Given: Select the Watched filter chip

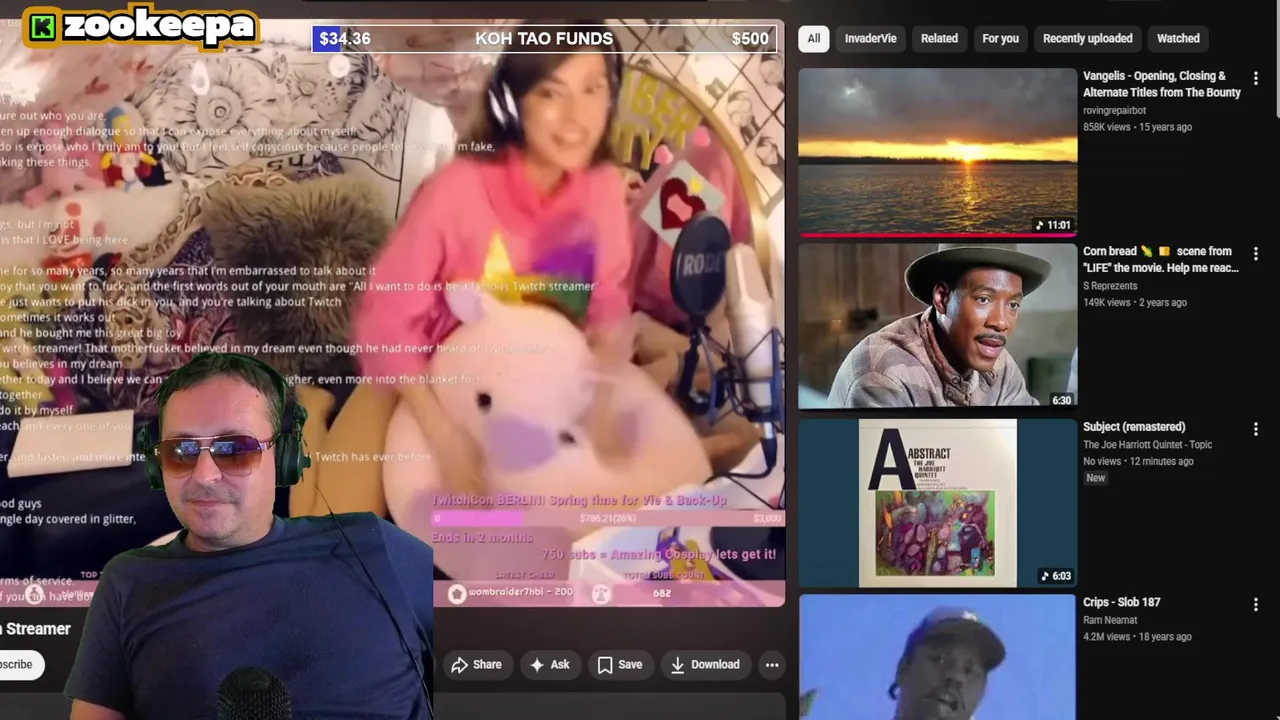Looking at the screenshot, I should [x=1178, y=38].
